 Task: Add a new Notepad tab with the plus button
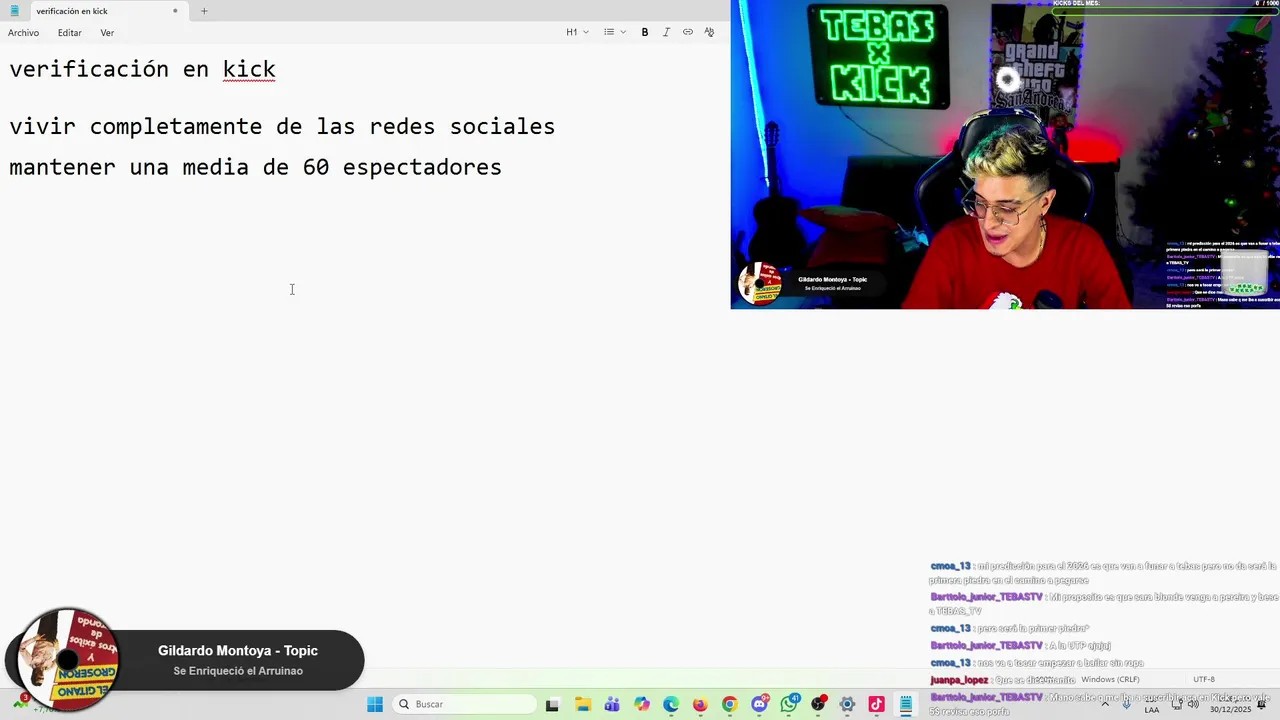point(204,11)
